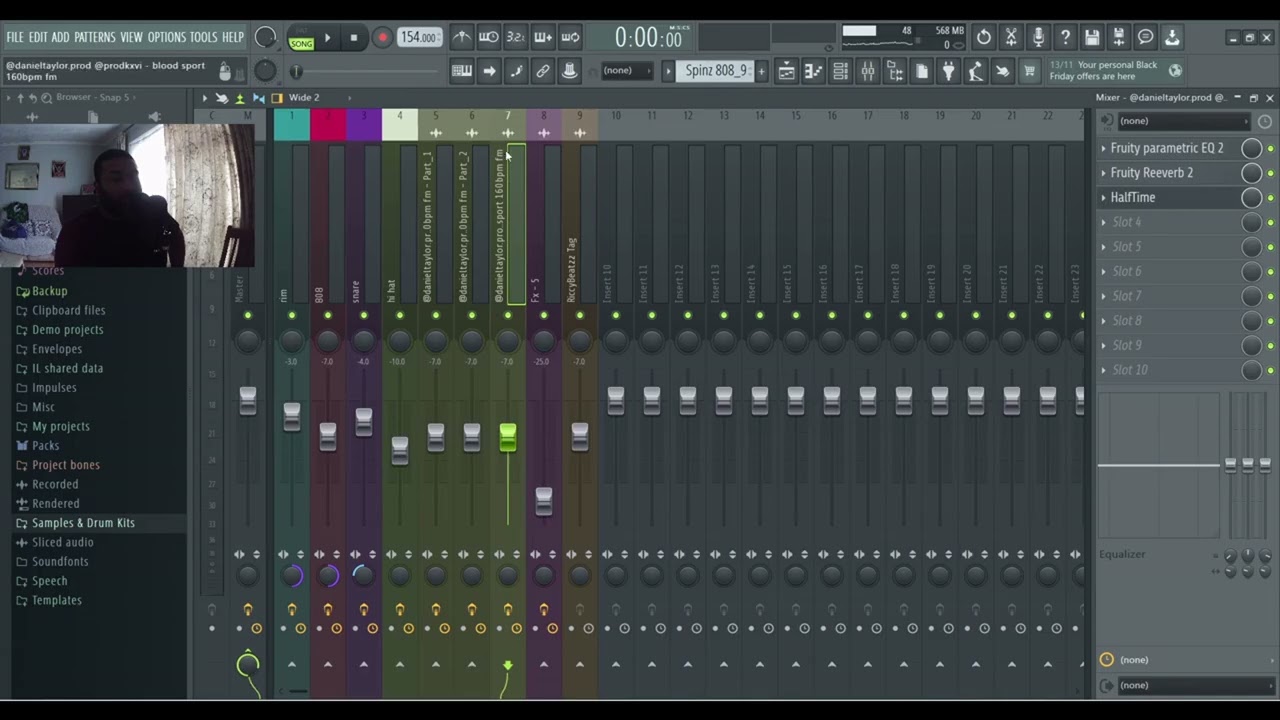The height and width of the screenshot is (720, 1280).
Task: Click the Master track volume fader
Action: 248,401
